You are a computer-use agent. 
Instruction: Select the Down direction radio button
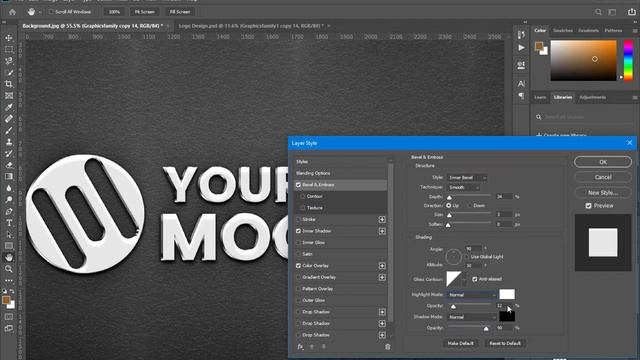(469, 206)
